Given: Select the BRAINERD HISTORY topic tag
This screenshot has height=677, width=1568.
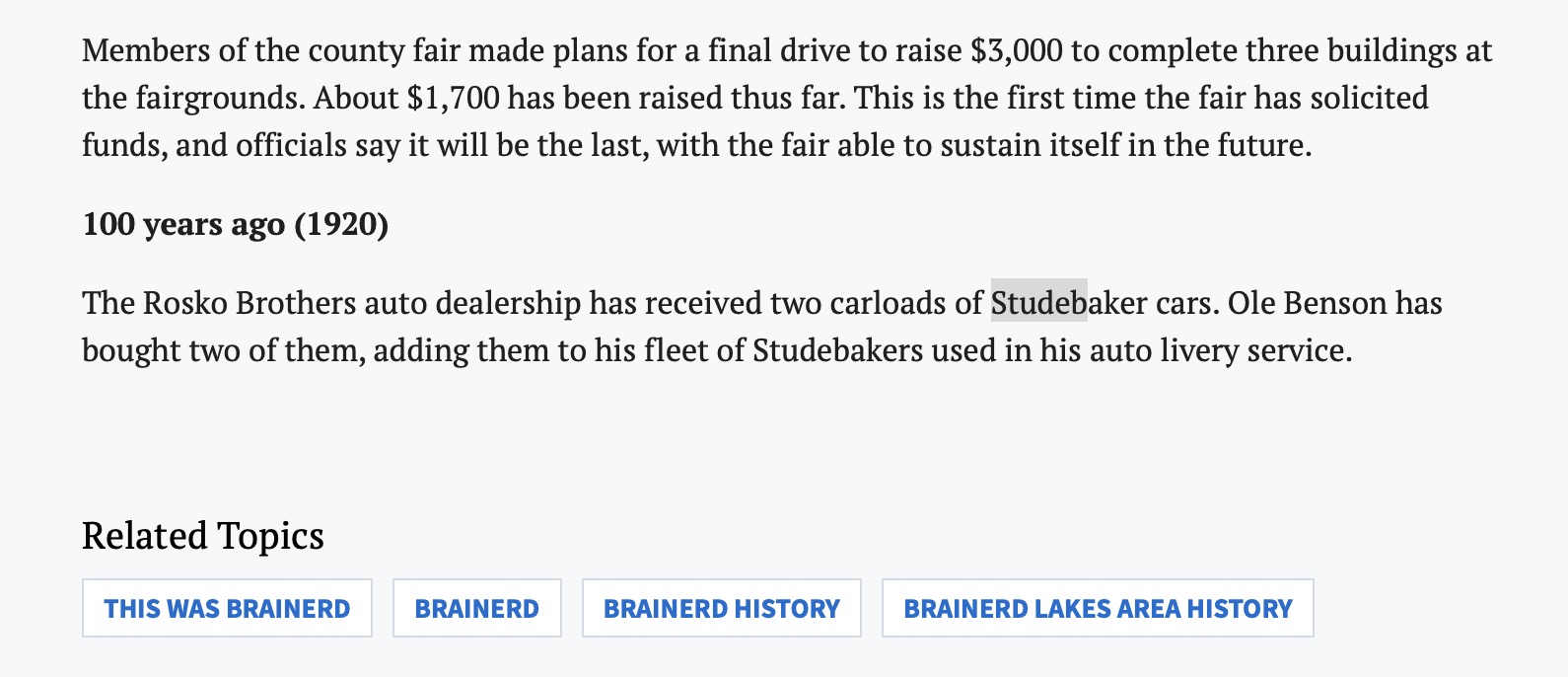Looking at the screenshot, I should coord(722,608).
